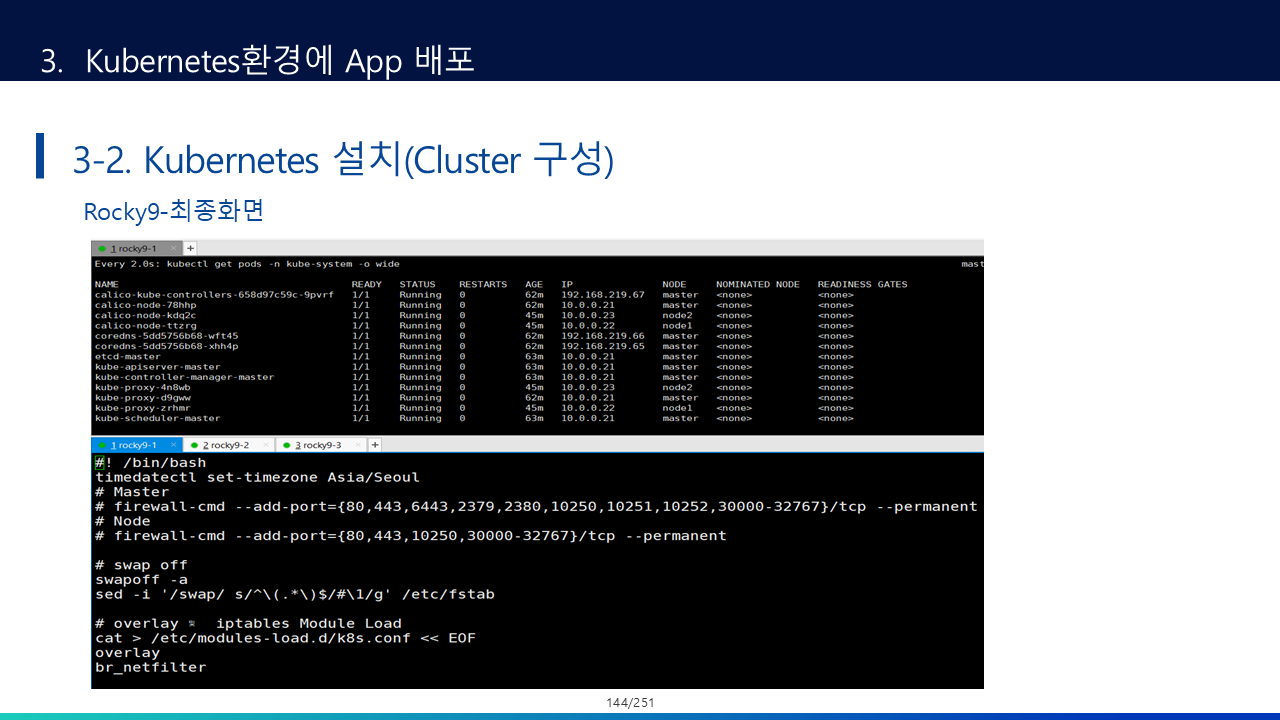1280x720 pixels.
Task: Click the slide heading '3-2. Kubernetes 설치(Cluster 구성)'
Action: 343,160
